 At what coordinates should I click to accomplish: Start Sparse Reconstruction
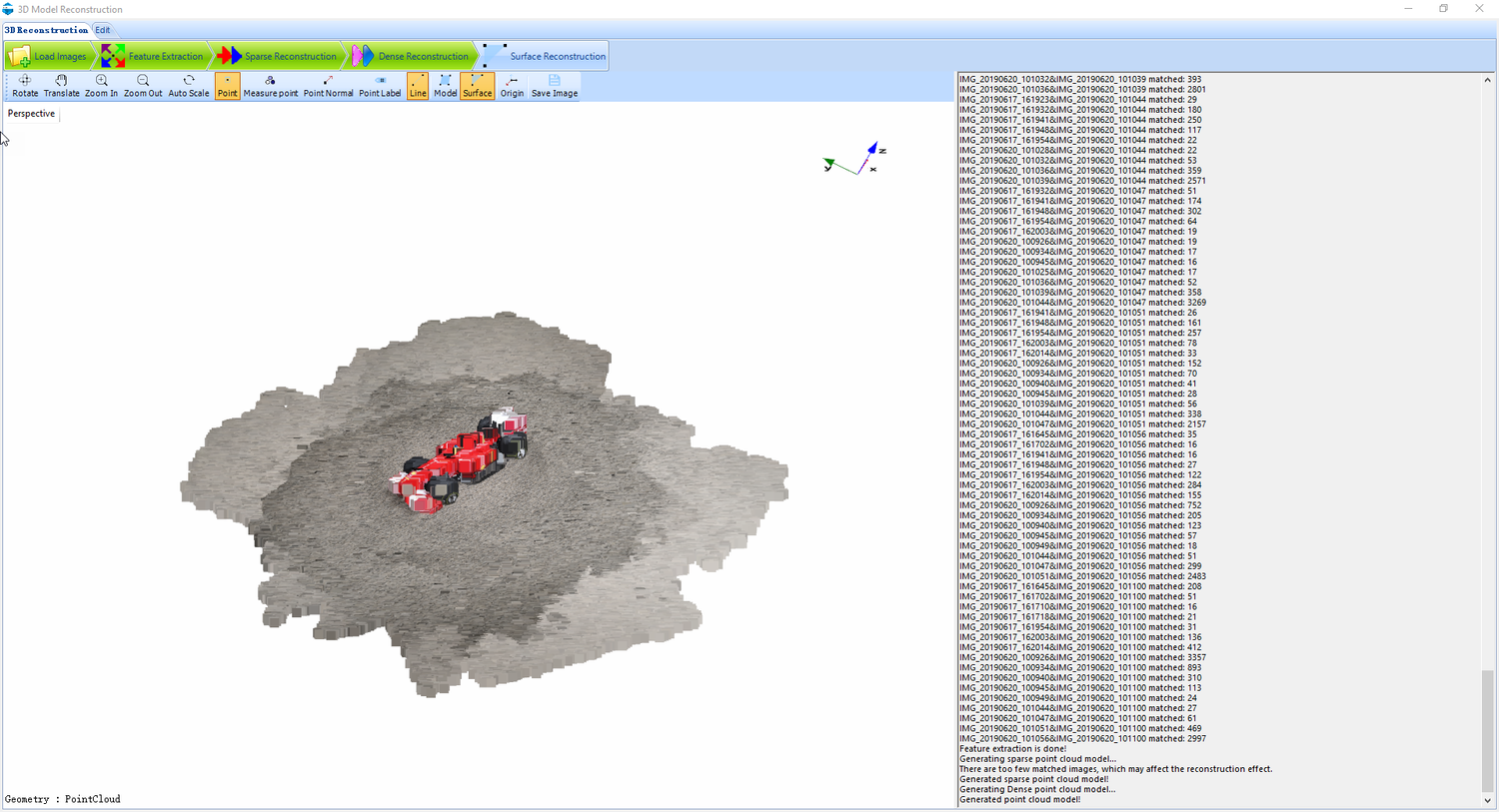291,55
